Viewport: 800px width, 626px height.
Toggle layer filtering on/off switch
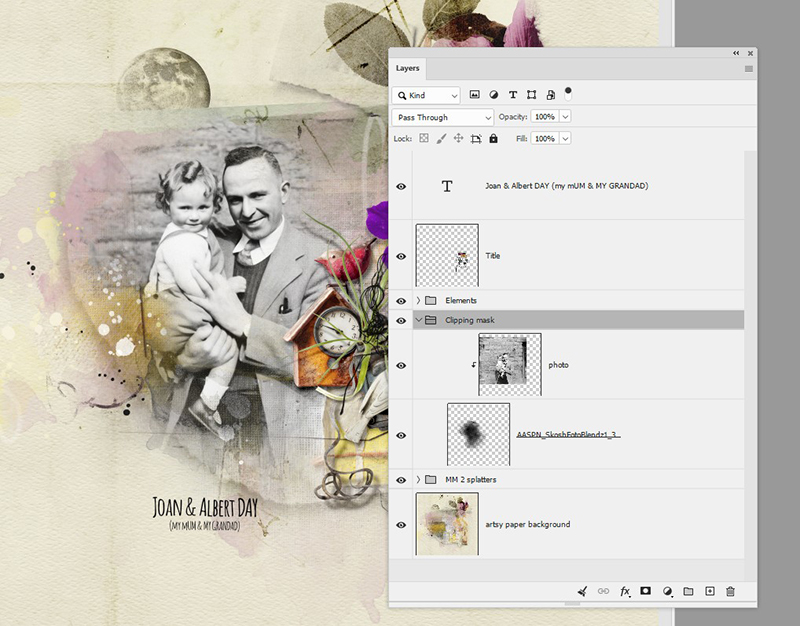coord(568,93)
